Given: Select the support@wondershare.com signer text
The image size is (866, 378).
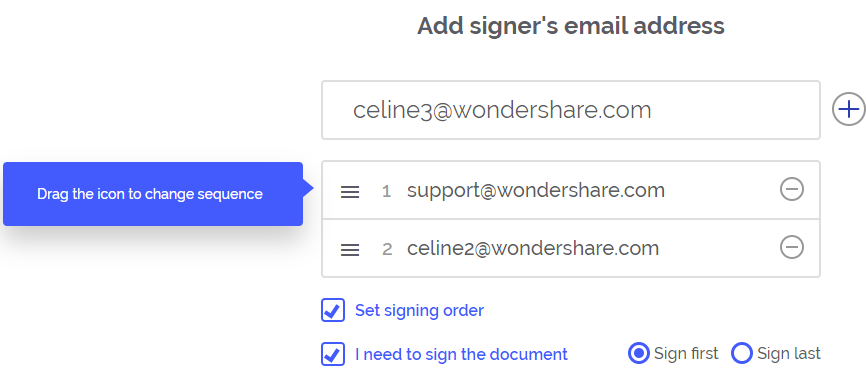Looking at the screenshot, I should coord(536,190).
